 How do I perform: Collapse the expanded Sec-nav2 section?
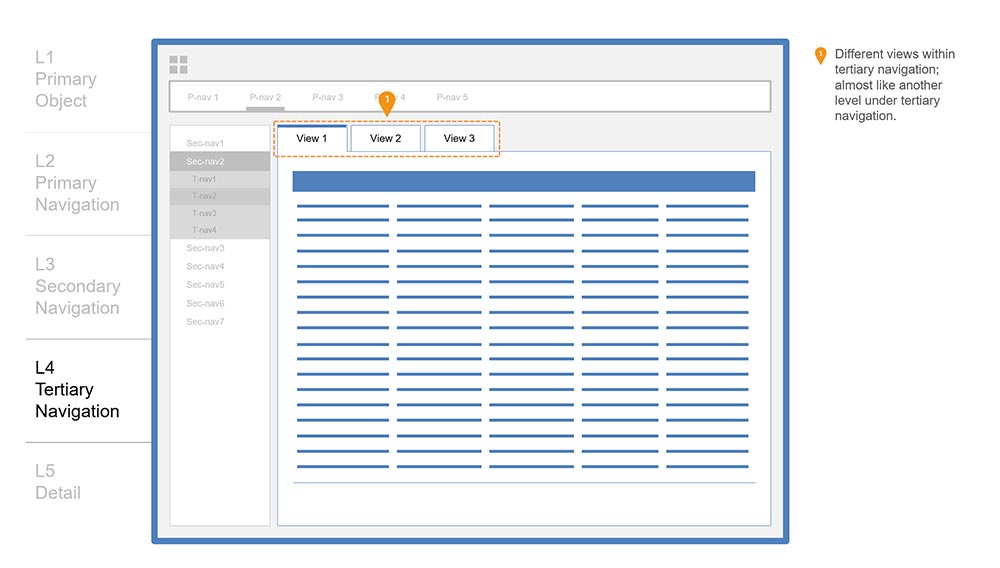(x=205, y=161)
